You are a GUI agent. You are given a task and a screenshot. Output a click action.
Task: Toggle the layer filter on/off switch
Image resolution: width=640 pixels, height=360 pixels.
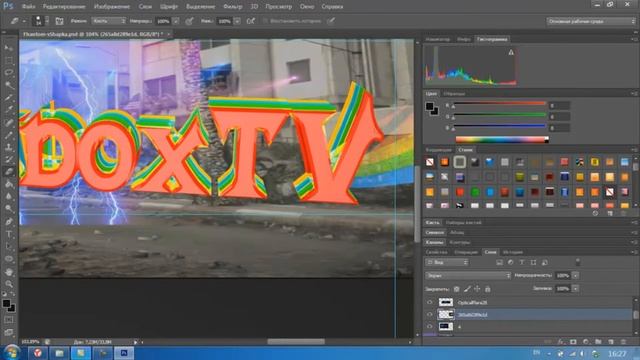pos(578,262)
